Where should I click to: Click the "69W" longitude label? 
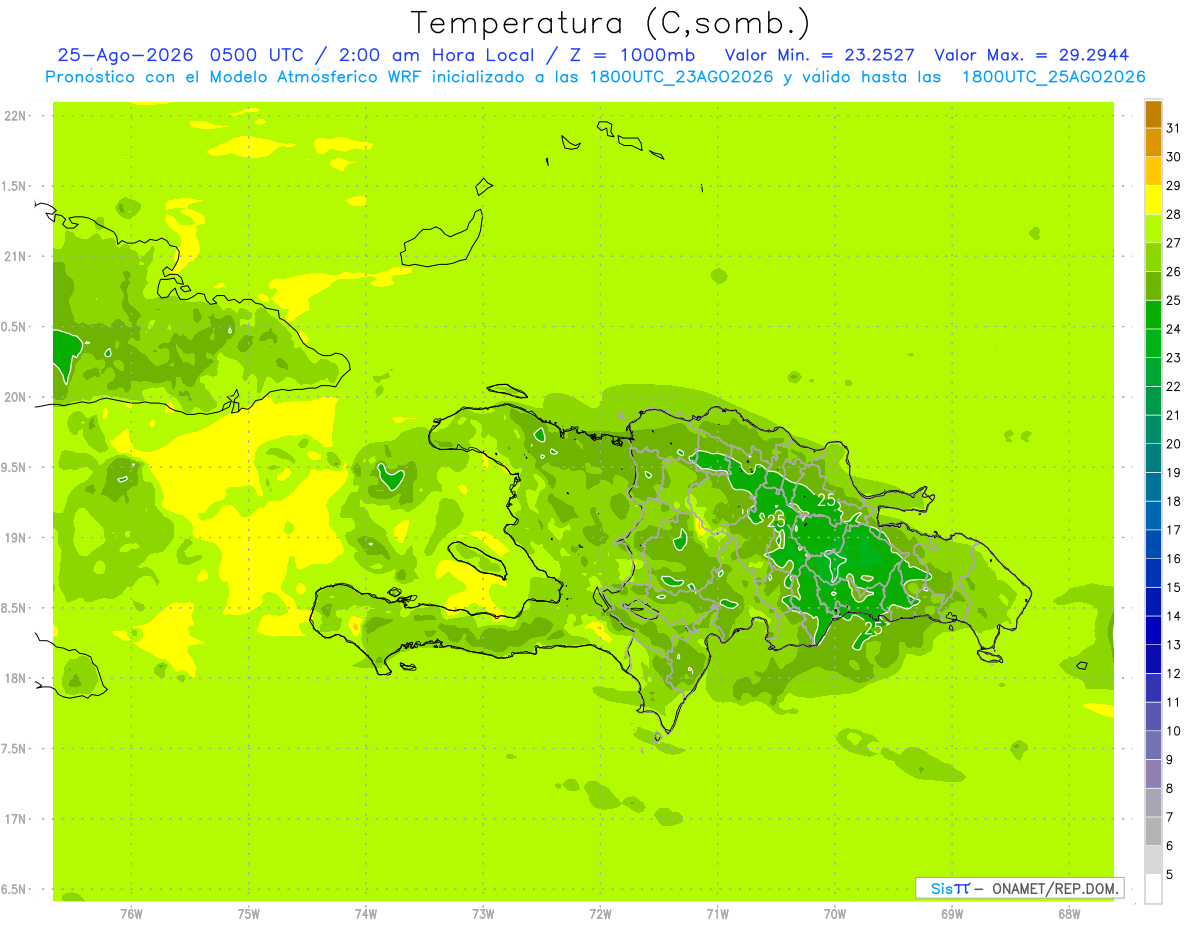click(952, 914)
